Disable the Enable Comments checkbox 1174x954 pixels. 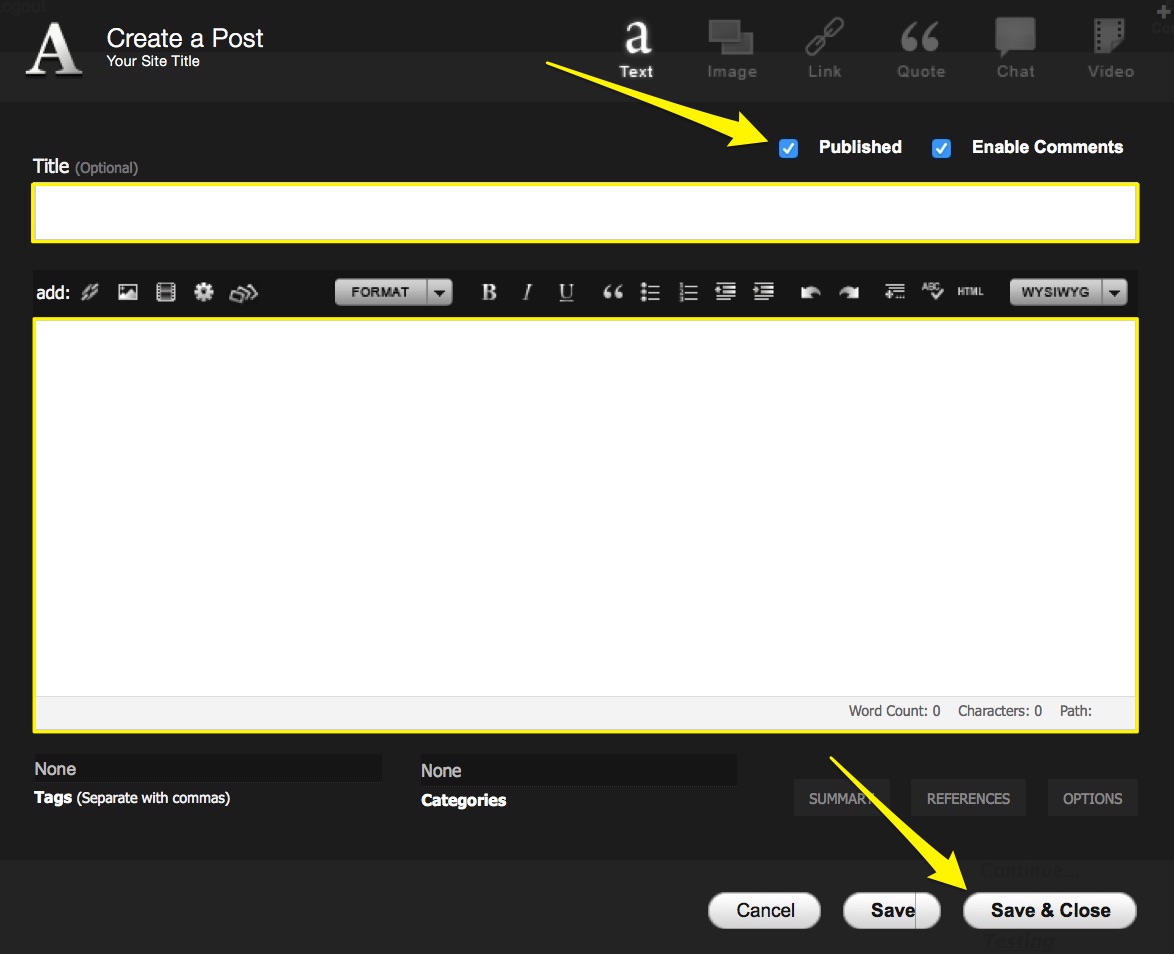coord(941,148)
